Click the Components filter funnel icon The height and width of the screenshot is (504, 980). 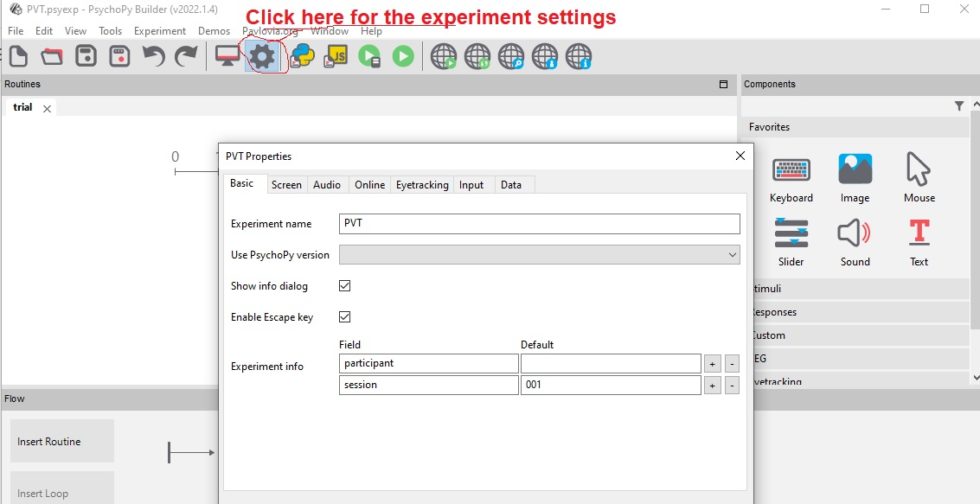(959, 106)
